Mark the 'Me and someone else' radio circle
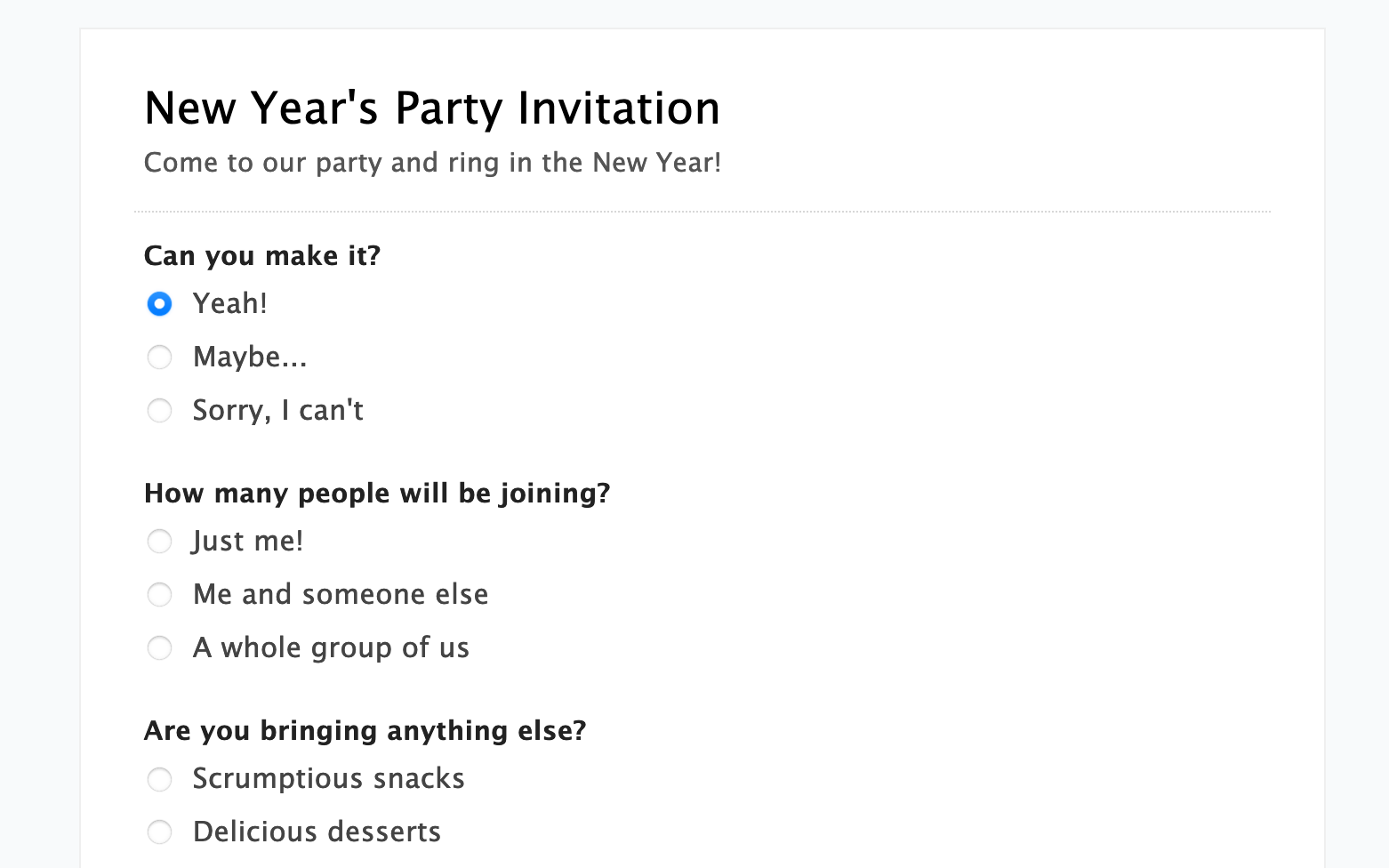This screenshot has width=1389, height=868. pos(159,595)
